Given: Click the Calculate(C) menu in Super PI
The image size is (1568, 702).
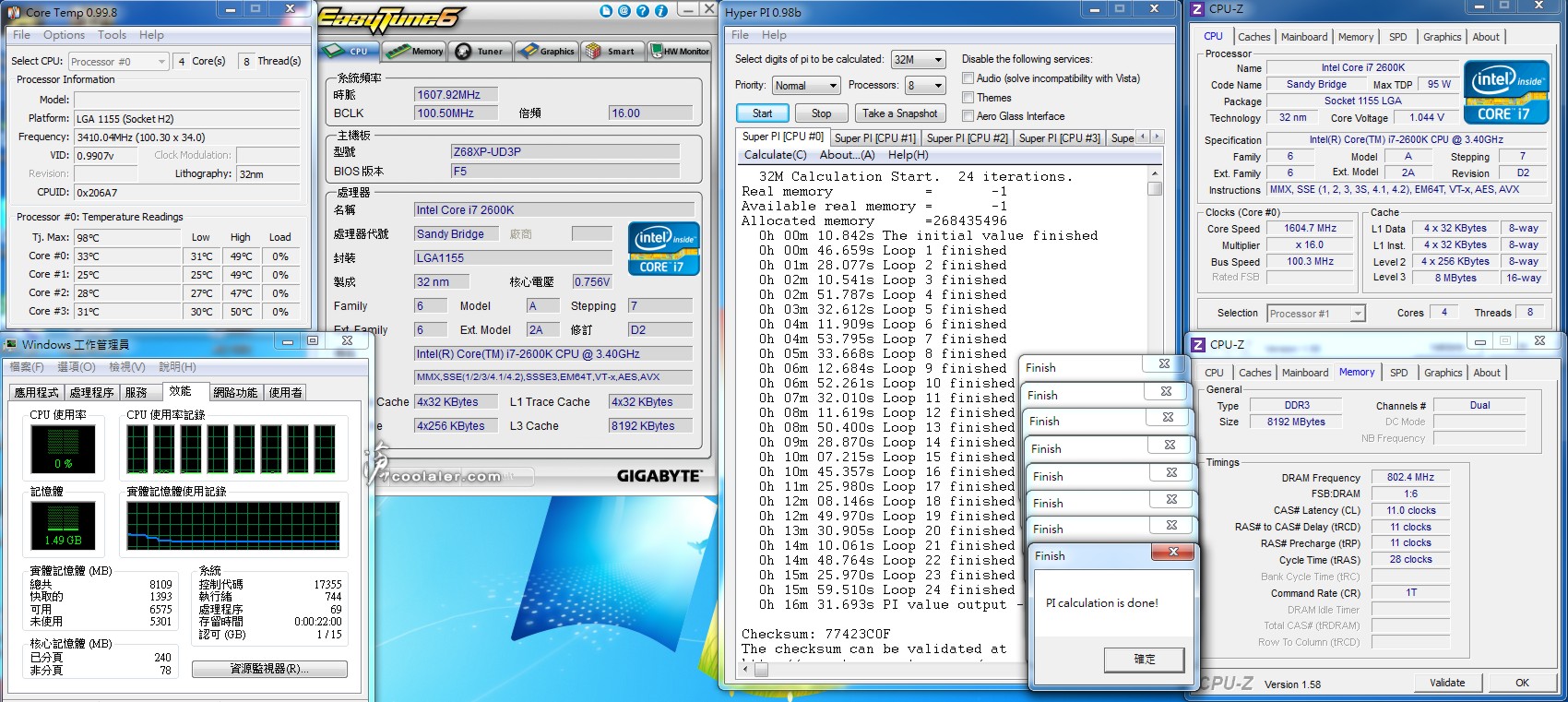Looking at the screenshot, I should pos(775,155).
